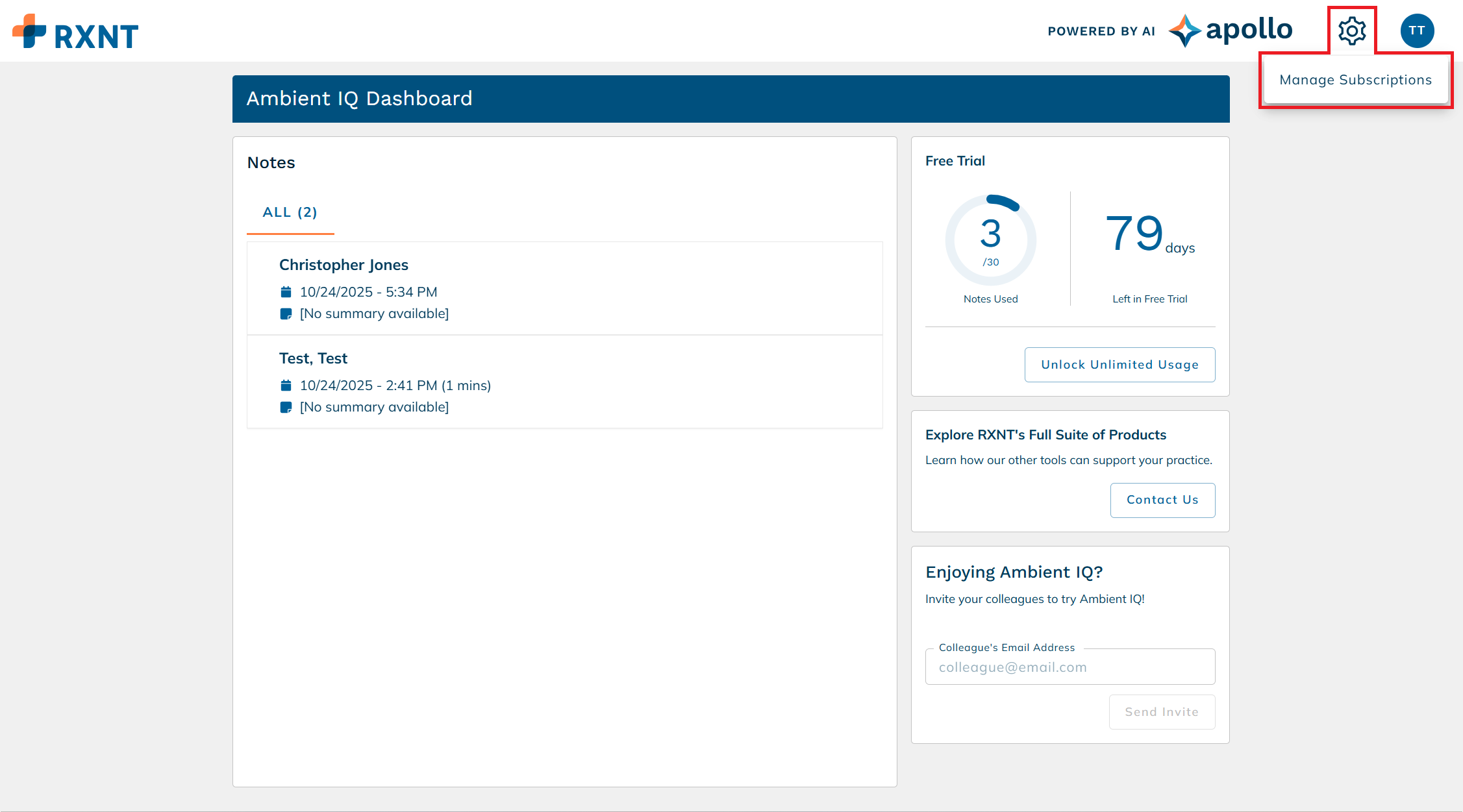Switch to the ALL (2) tab
The width and height of the screenshot is (1463, 812).
(x=290, y=212)
